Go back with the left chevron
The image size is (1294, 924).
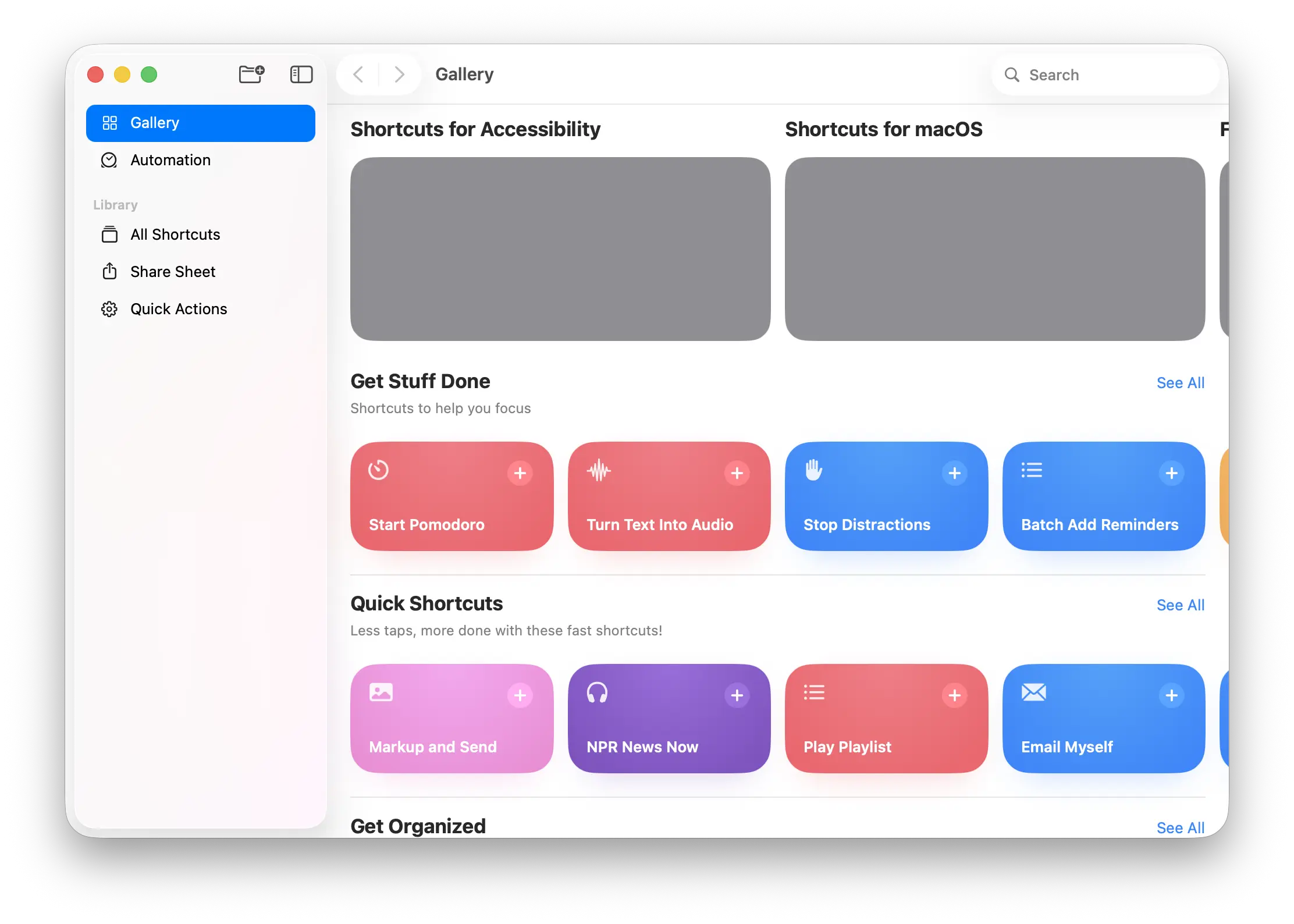[358, 74]
